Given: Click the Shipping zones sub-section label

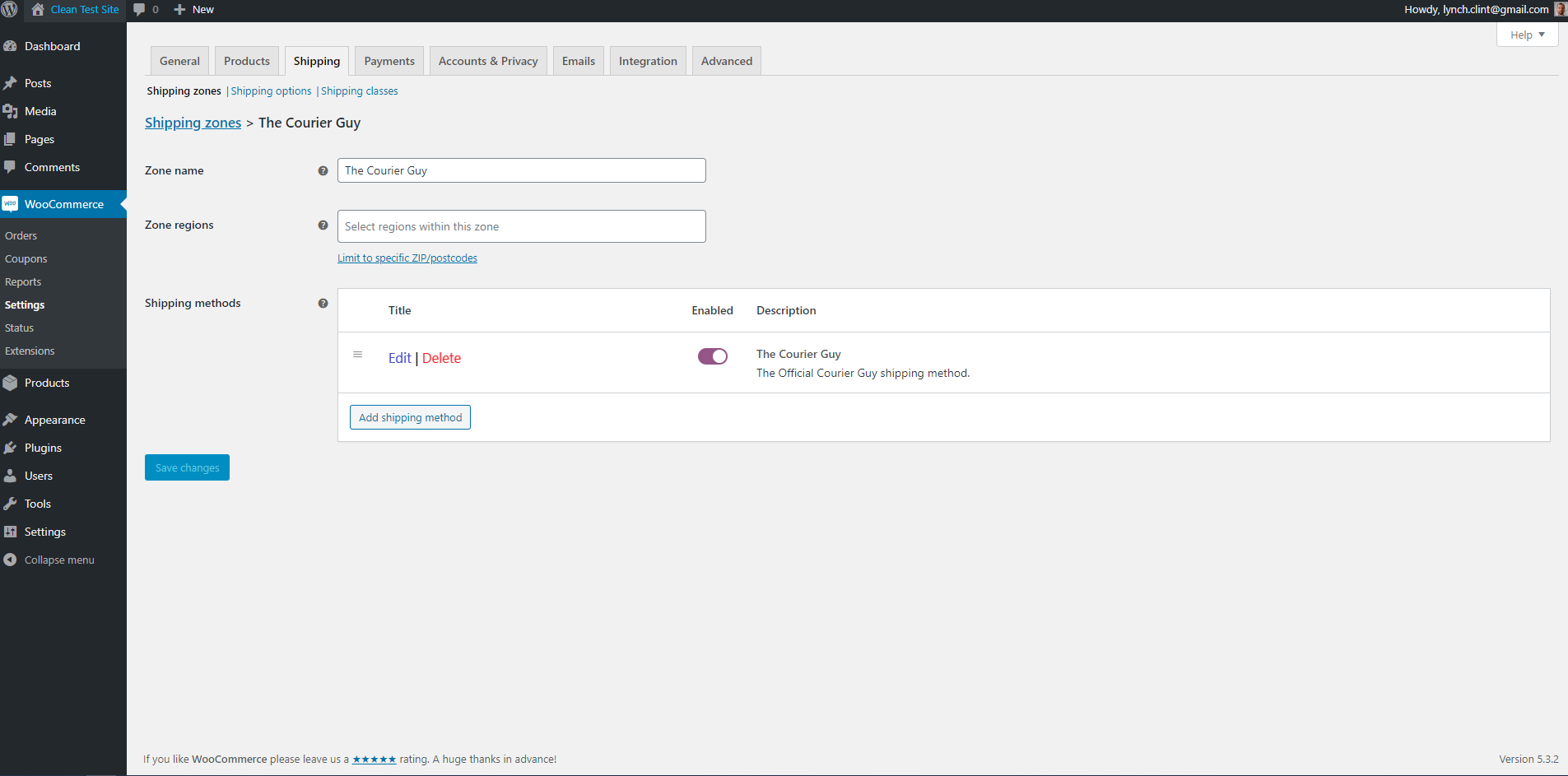Looking at the screenshot, I should pyautogui.click(x=184, y=91).
